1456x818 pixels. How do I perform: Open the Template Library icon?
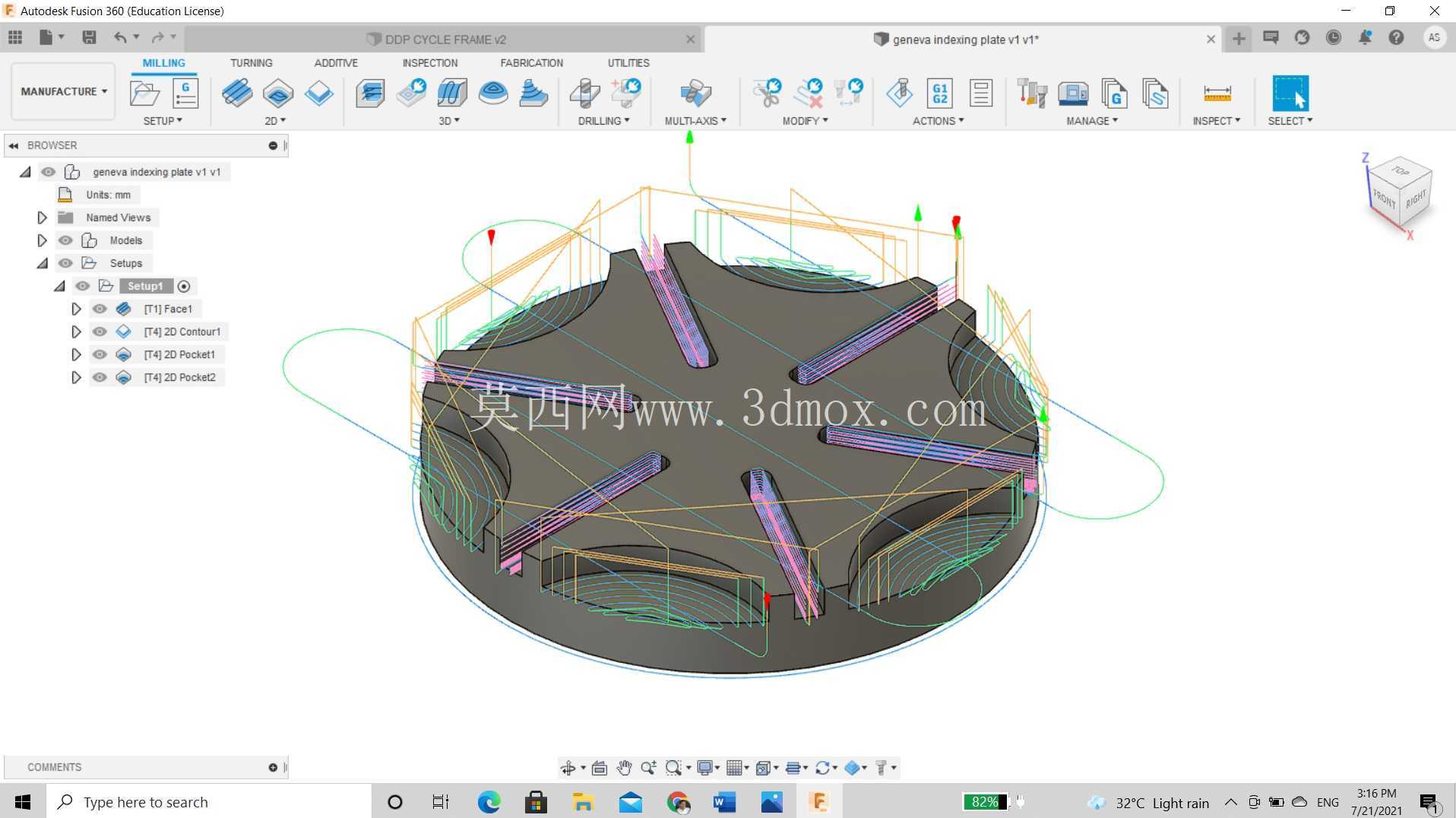pos(1155,94)
